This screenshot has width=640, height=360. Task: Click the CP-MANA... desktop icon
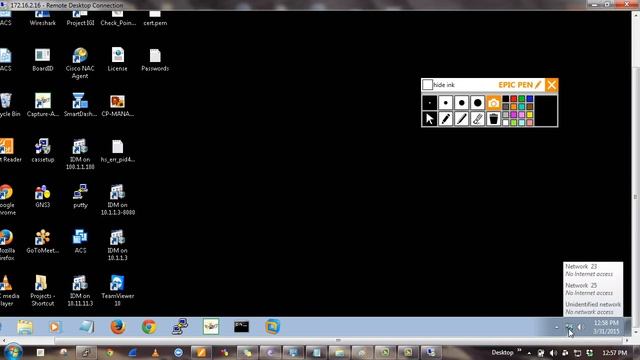[x=118, y=105]
